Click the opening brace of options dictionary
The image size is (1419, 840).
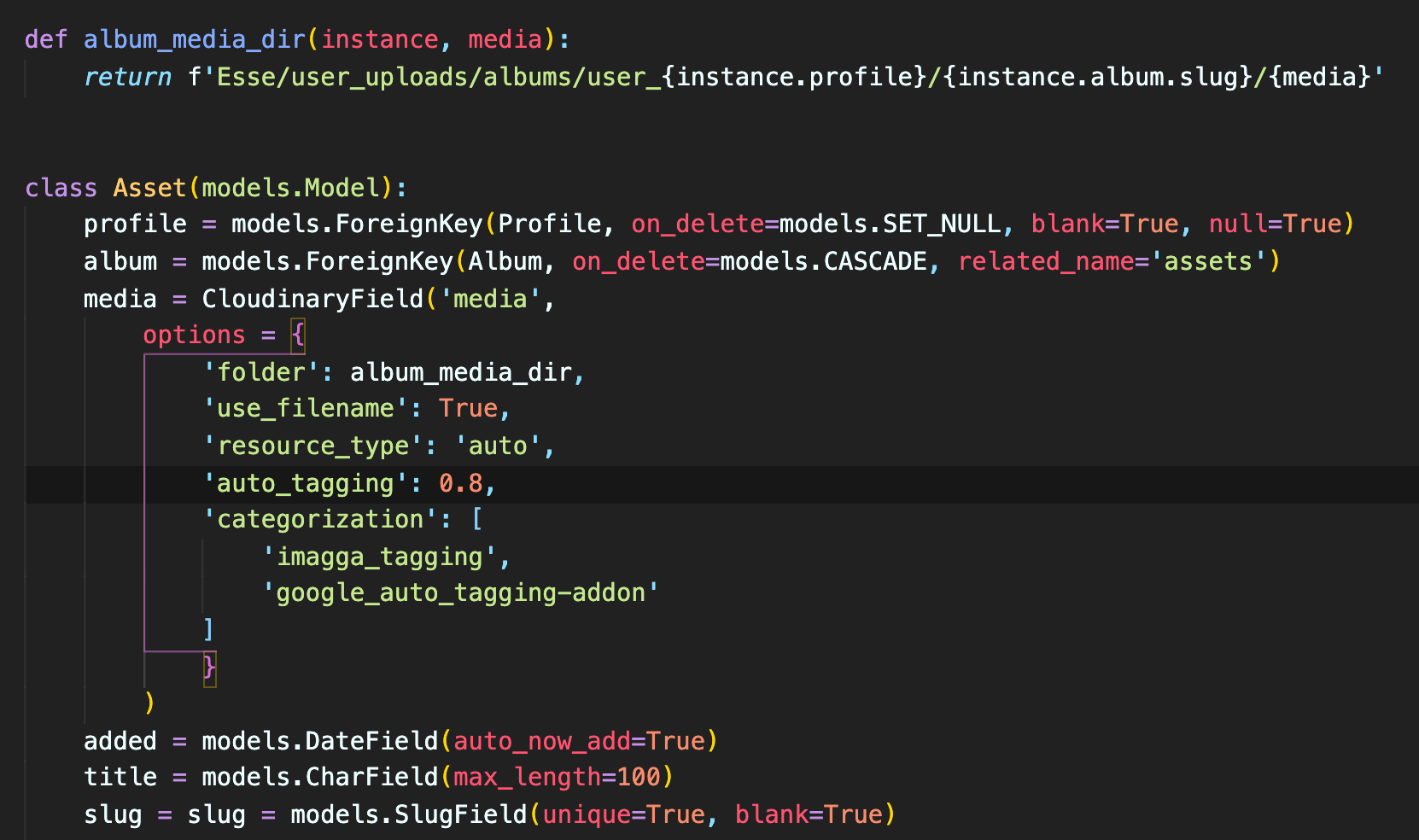pos(296,335)
